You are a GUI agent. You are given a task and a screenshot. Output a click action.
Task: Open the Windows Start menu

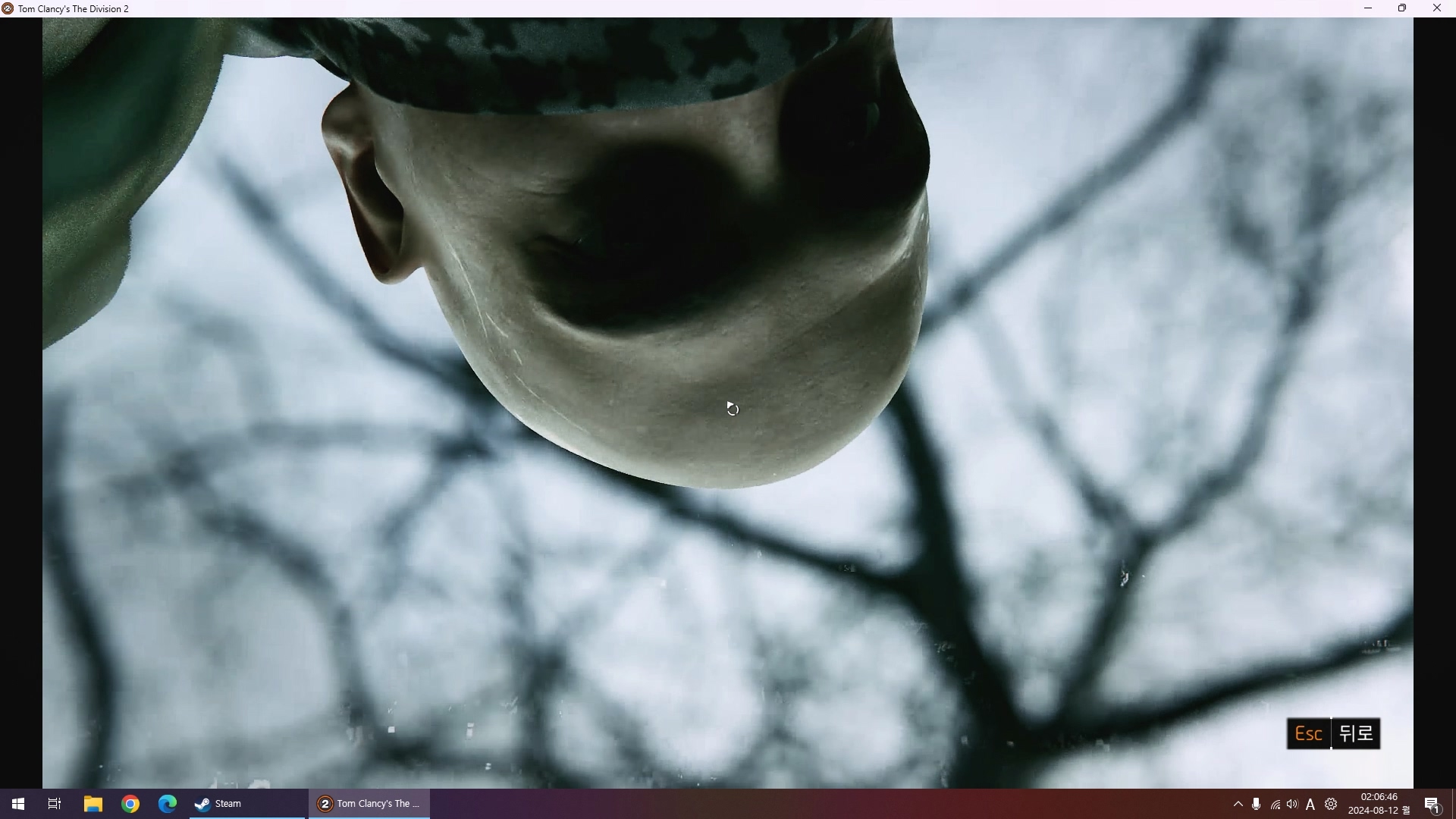18,804
